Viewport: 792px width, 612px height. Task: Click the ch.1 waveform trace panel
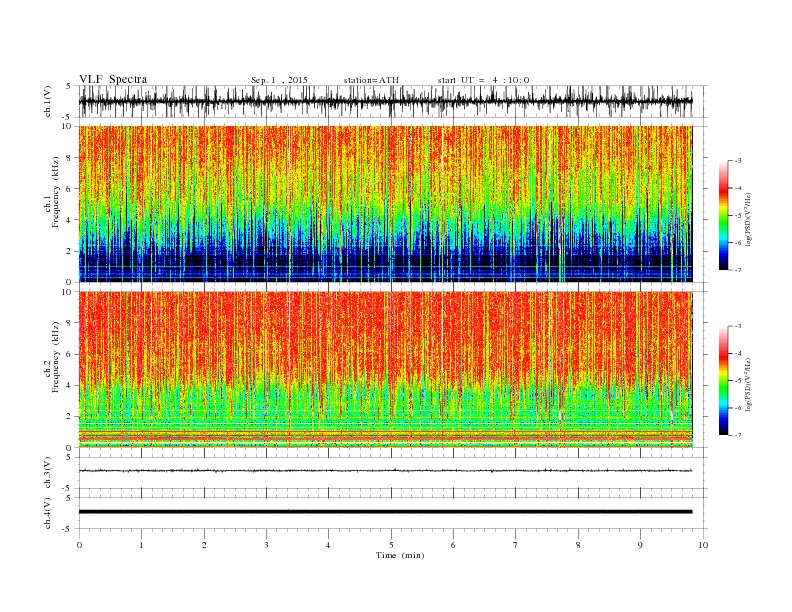coord(392,101)
